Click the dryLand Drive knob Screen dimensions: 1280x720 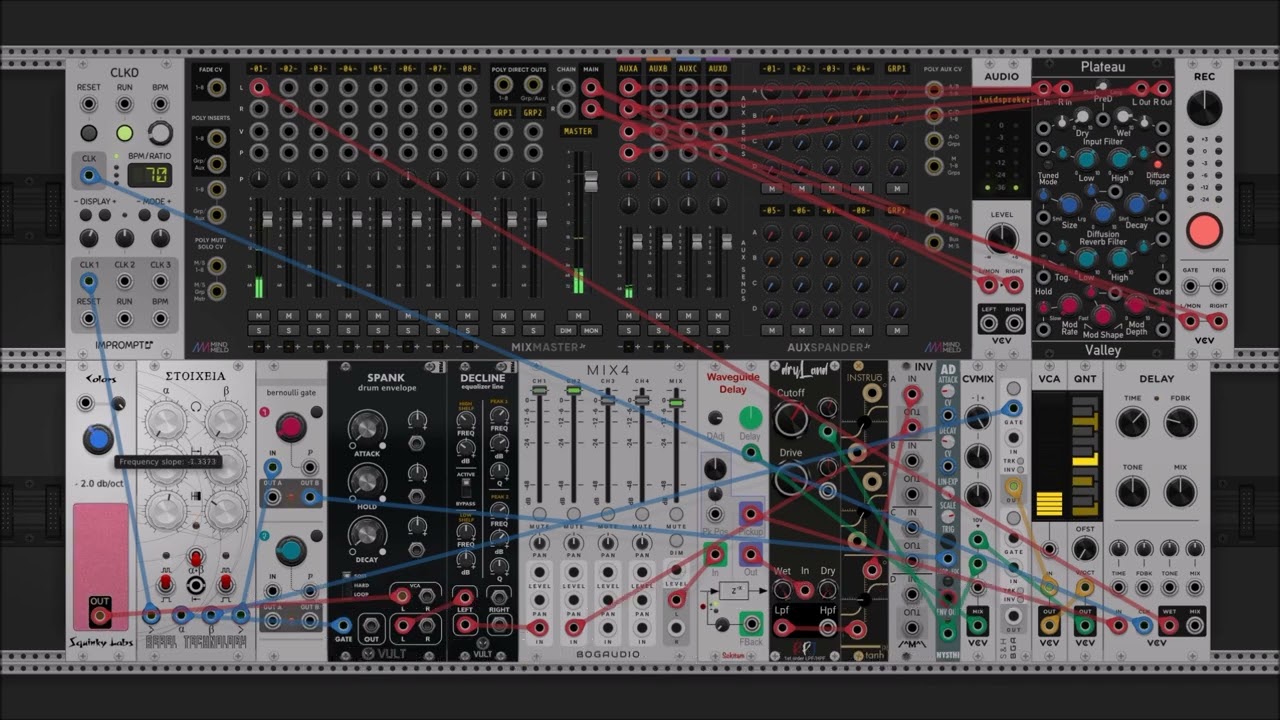[x=791, y=480]
